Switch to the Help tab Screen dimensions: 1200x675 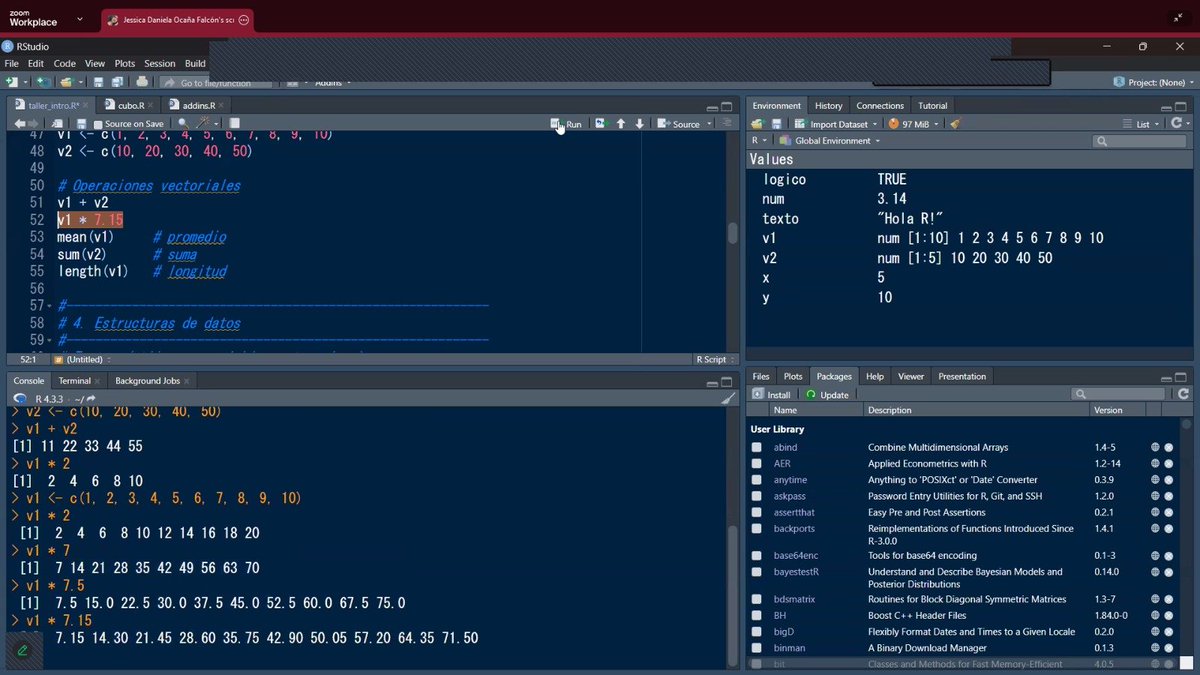[875, 376]
